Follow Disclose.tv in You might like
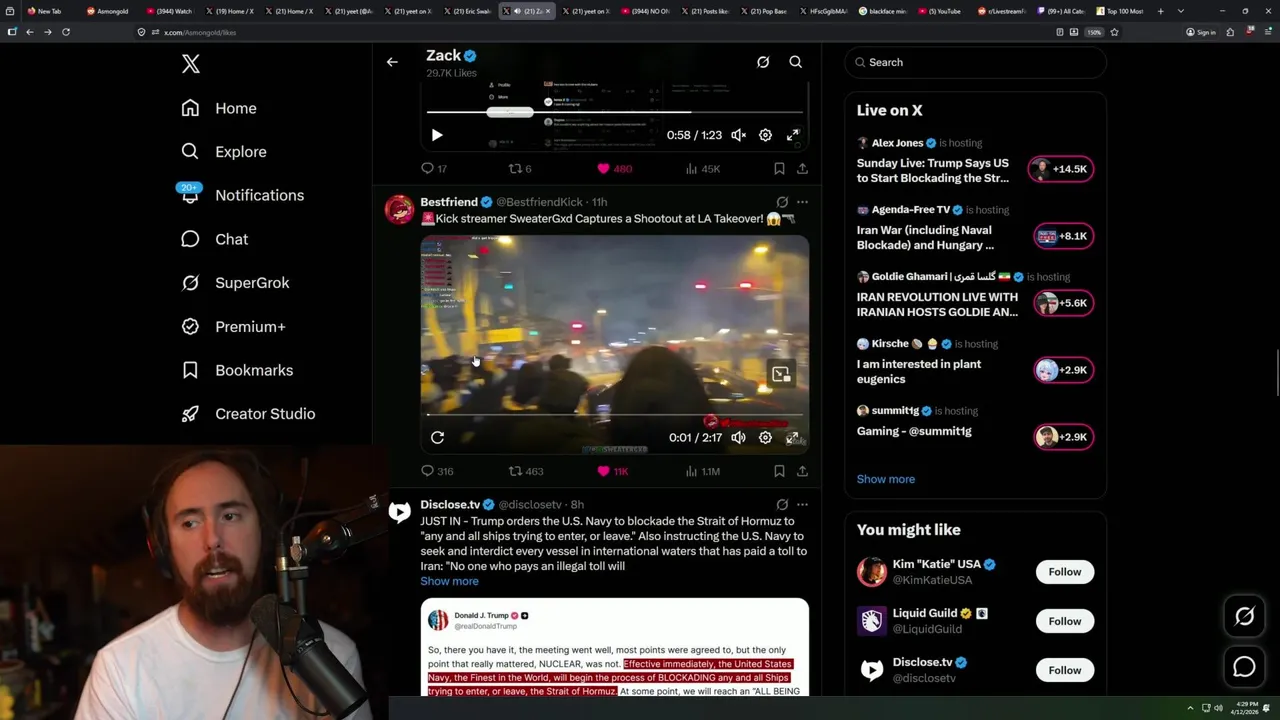Image resolution: width=1280 pixels, height=720 pixels. (1065, 670)
